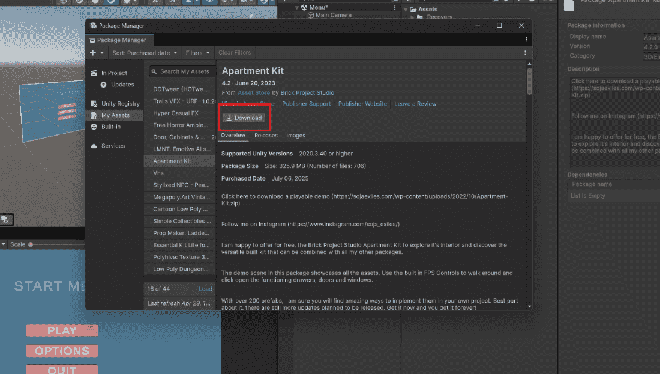660x374 pixels.
Task: Select the DOTween package row
Action: 180,89
